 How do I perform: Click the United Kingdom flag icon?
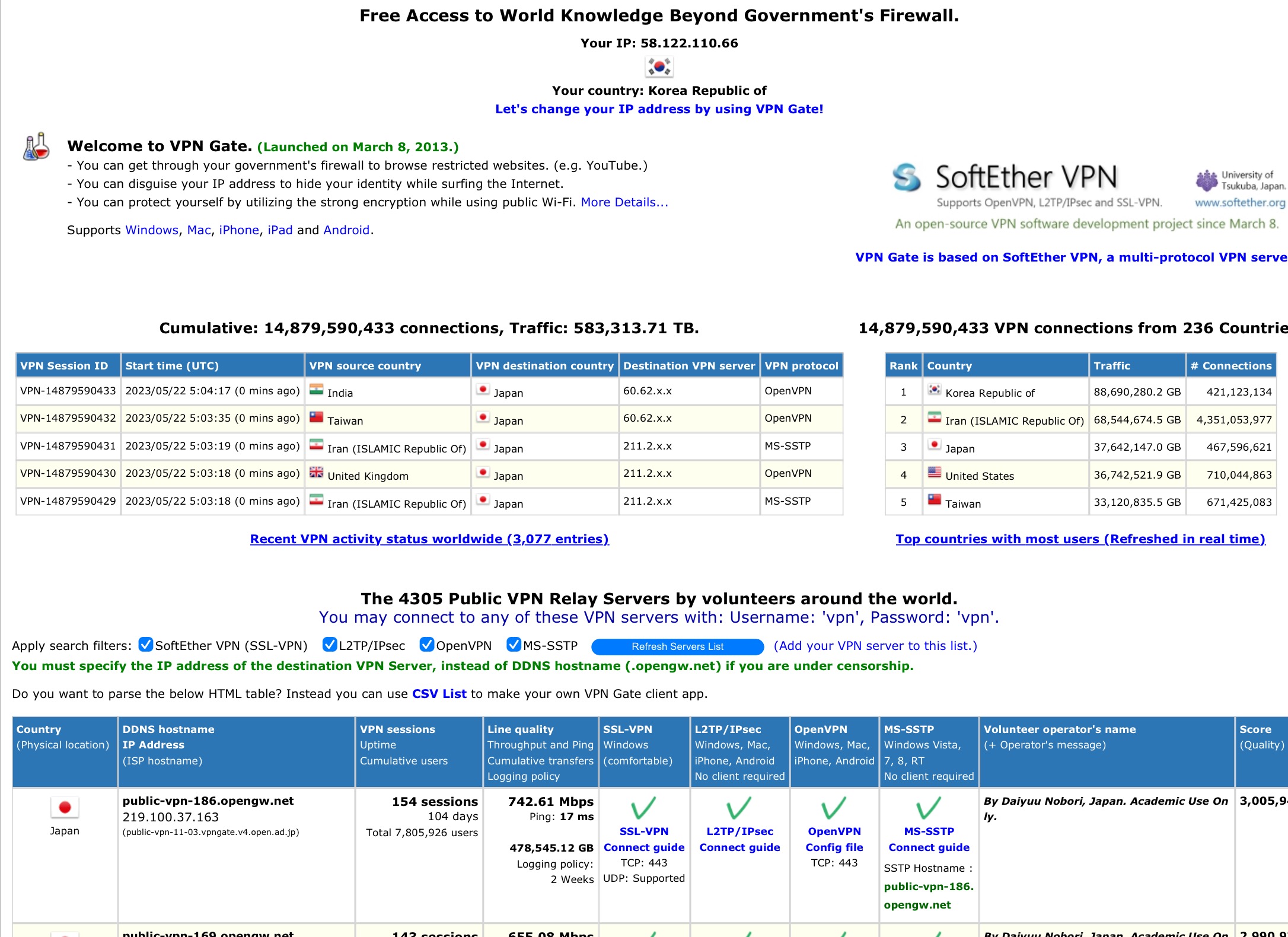click(x=316, y=473)
